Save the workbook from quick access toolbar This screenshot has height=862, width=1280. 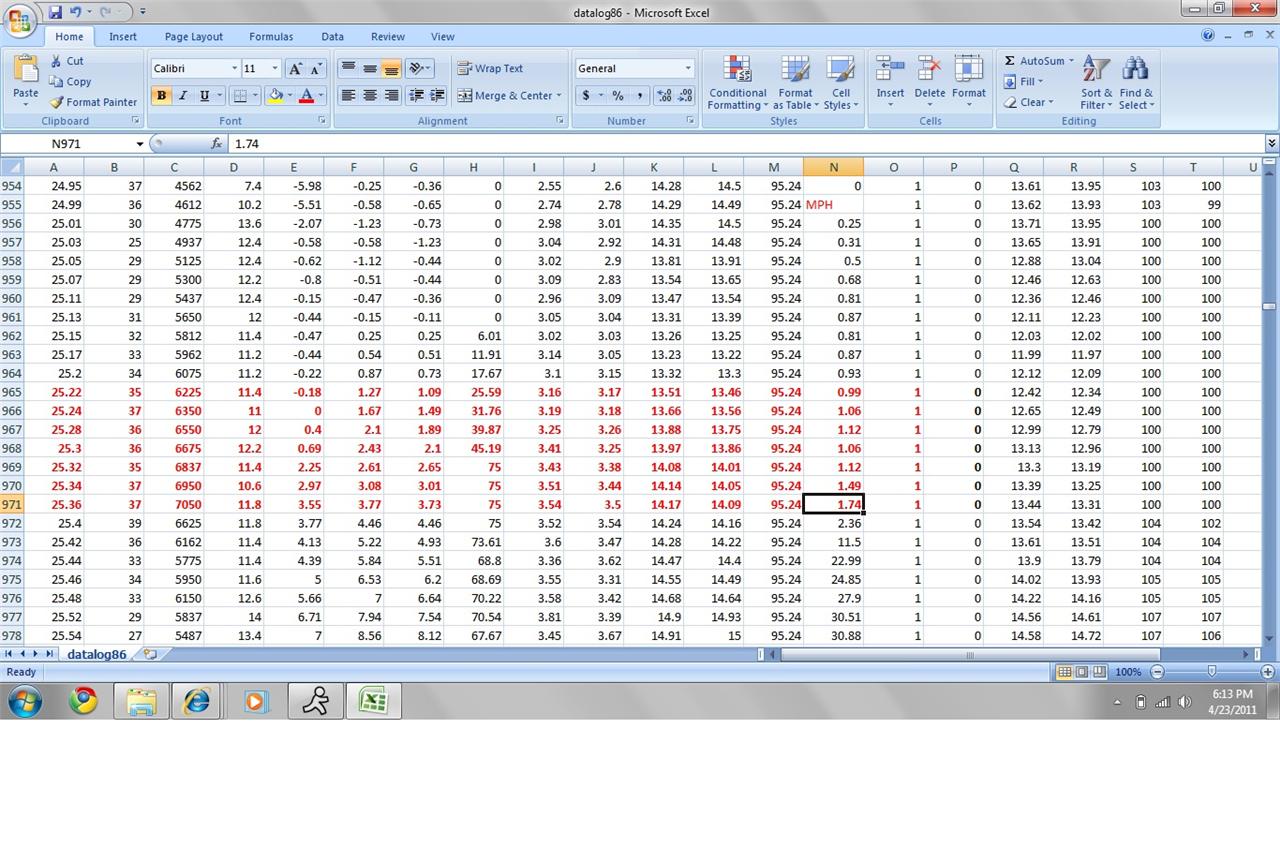[x=54, y=12]
